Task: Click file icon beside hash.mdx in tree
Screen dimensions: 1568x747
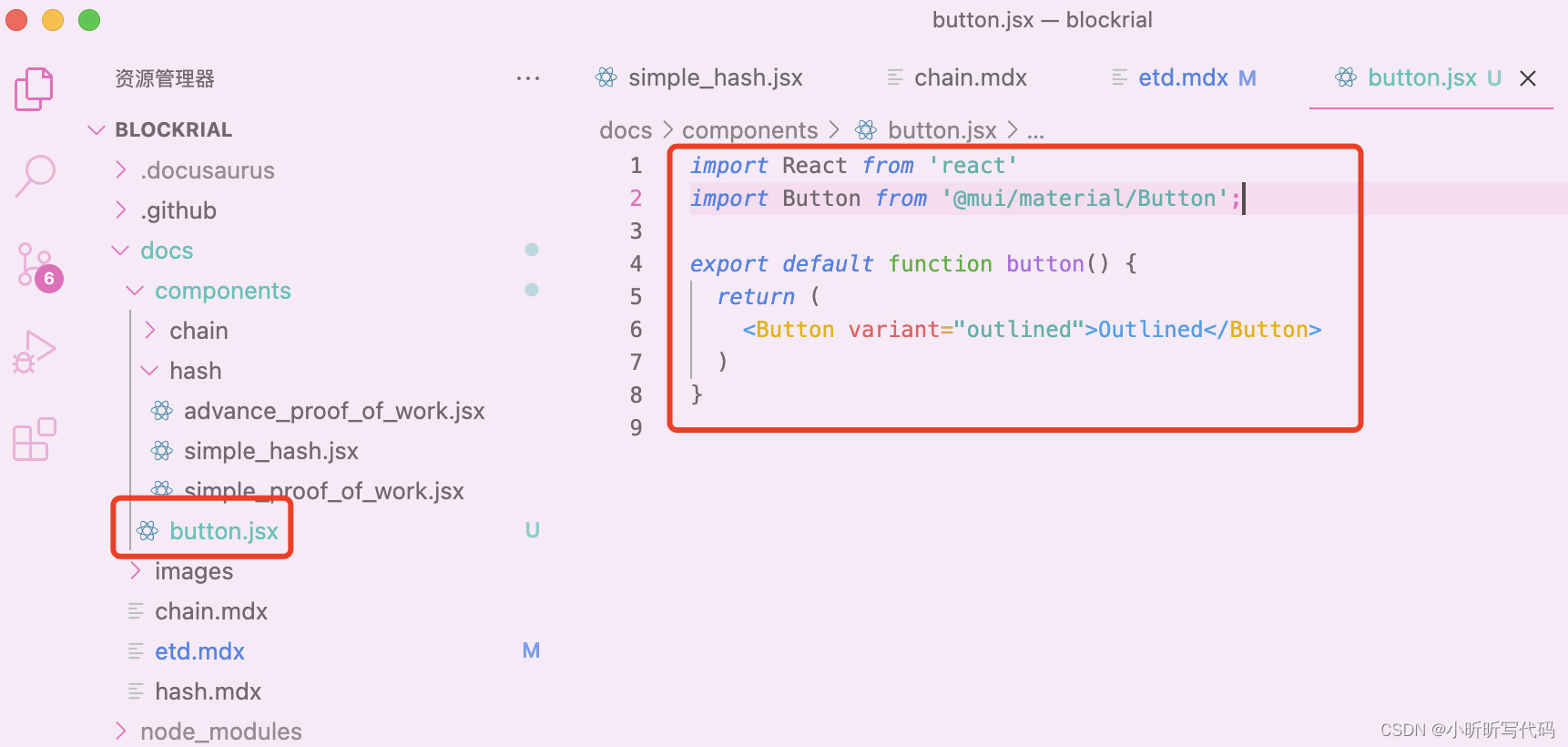Action: (136, 691)
